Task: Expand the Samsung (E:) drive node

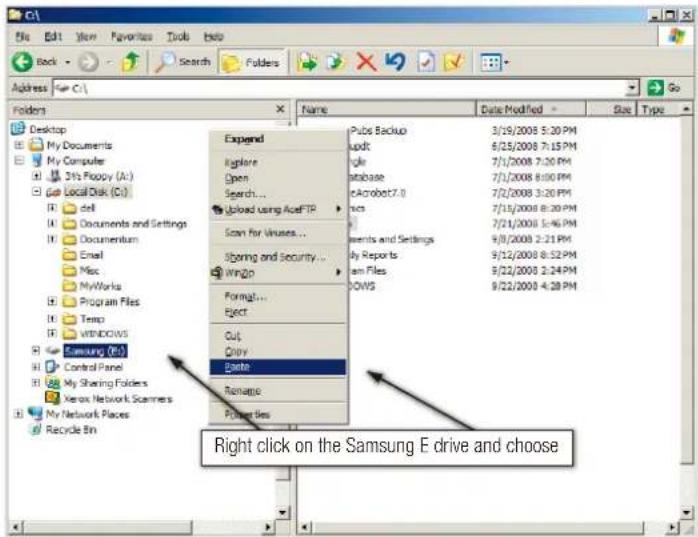Action: (x=36, y=351)
